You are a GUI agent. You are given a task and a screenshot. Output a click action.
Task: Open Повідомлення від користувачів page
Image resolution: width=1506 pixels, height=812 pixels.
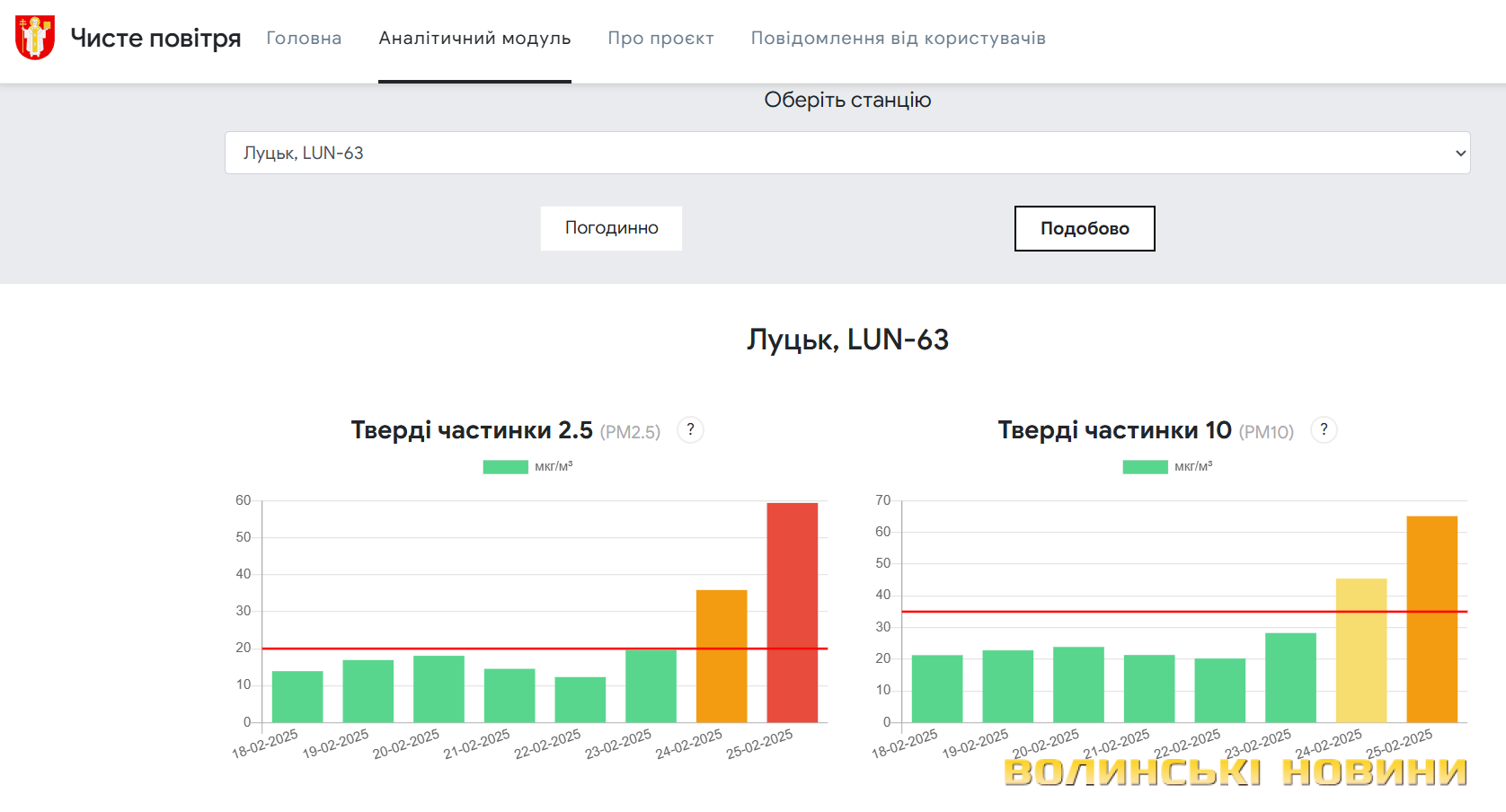tap(898, 38)
